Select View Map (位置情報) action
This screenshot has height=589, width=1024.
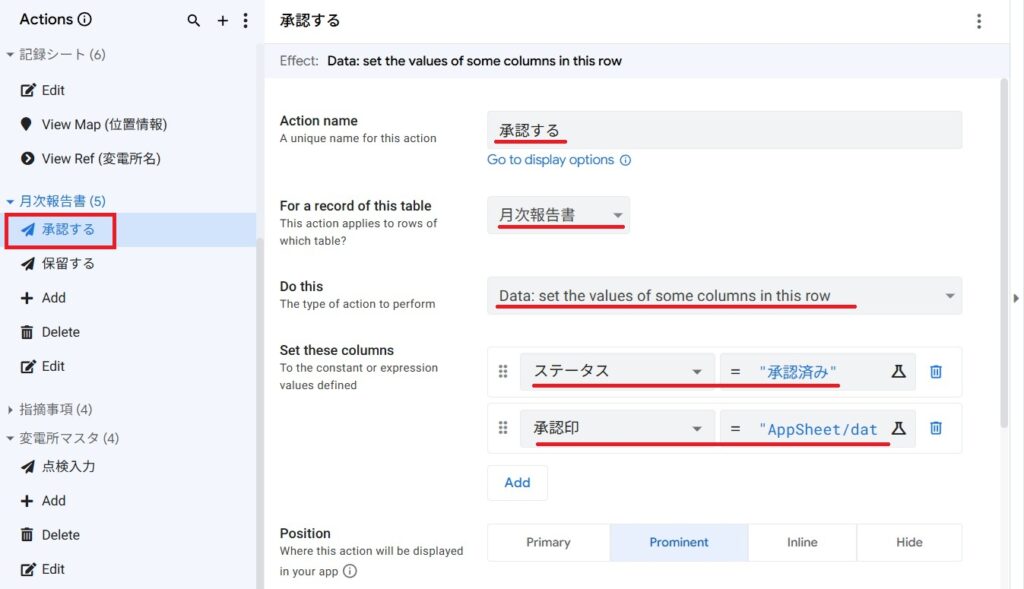[x=104, y=124]
